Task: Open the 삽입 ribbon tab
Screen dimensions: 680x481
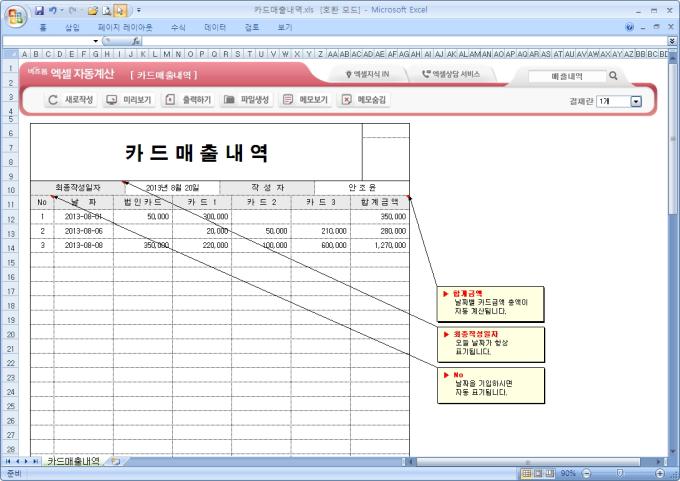Action: point(72,27)
